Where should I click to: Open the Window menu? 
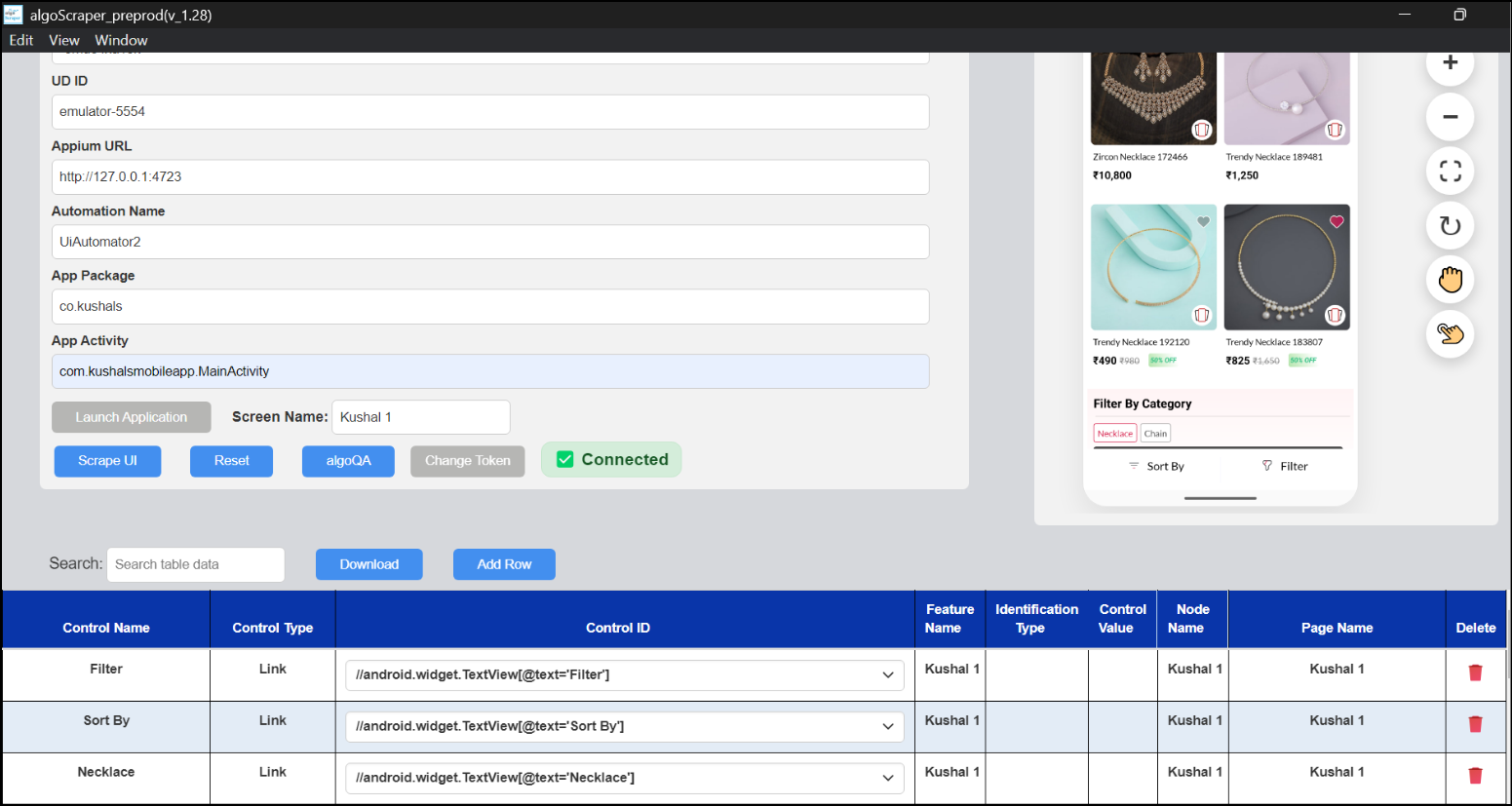click(121, 40)
